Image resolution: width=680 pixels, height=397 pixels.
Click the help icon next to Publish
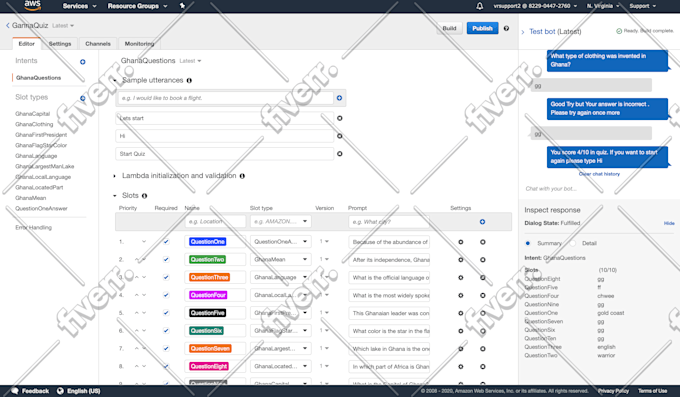coord(506,28)
